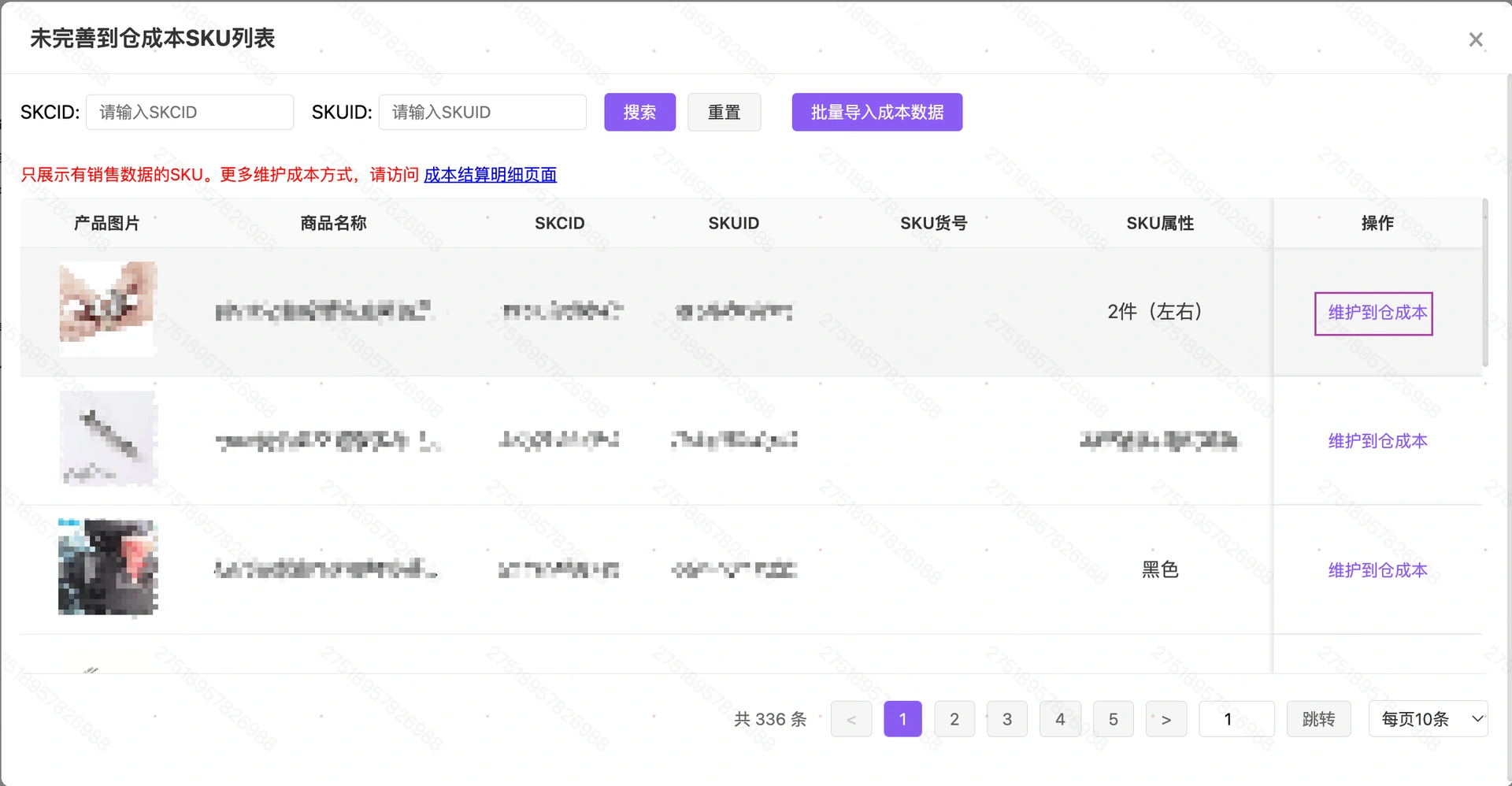This screenshot has width=1512, height=786.
Task: Click the 共 336 条 total count
Action: click(x=770, y=719)
